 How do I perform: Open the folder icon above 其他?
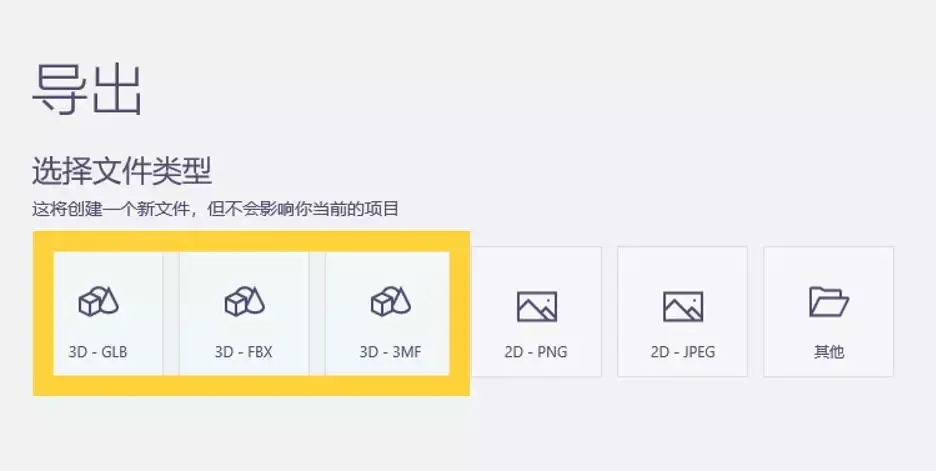(x=829, y=302)
